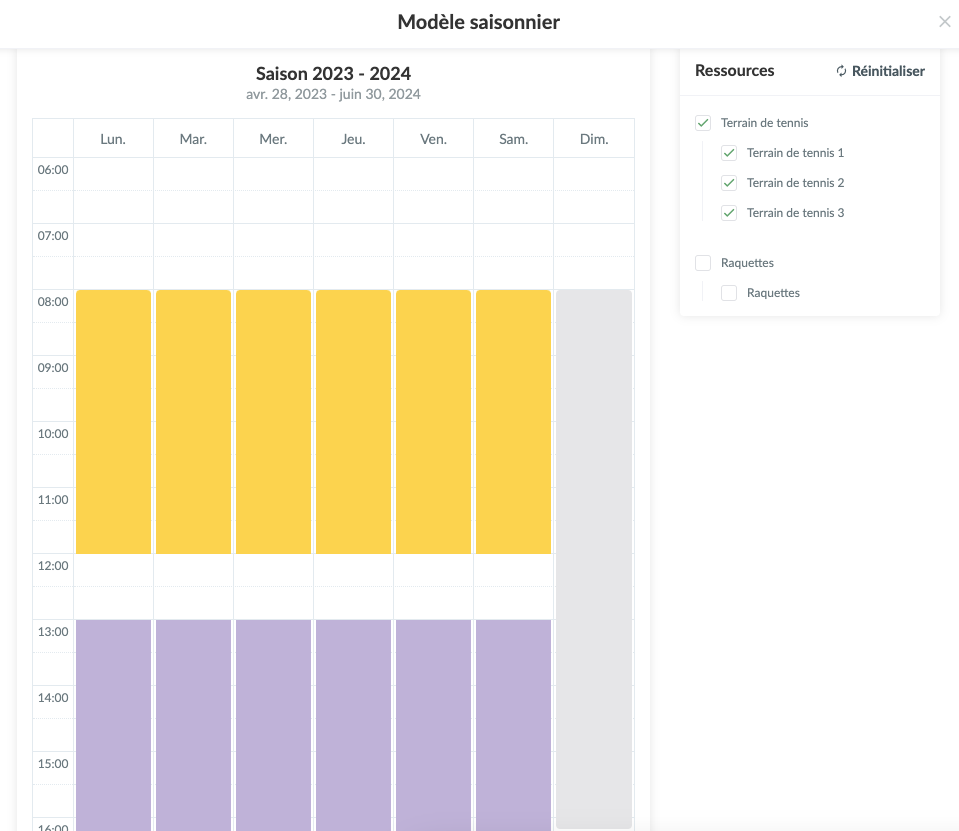This screenshot has width=959, height=831.
Task: Click the 13:00 time label
Action: [53, 632]
